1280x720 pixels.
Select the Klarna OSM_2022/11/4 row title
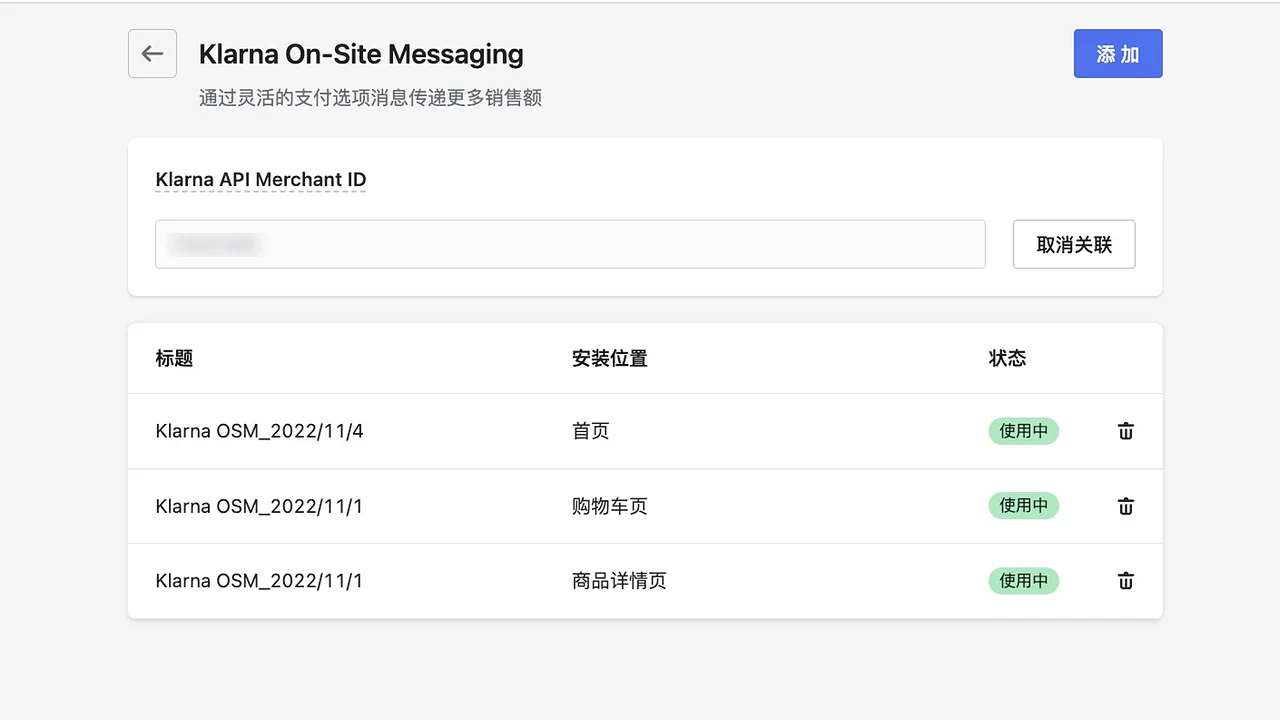click(x=259, y=431)
